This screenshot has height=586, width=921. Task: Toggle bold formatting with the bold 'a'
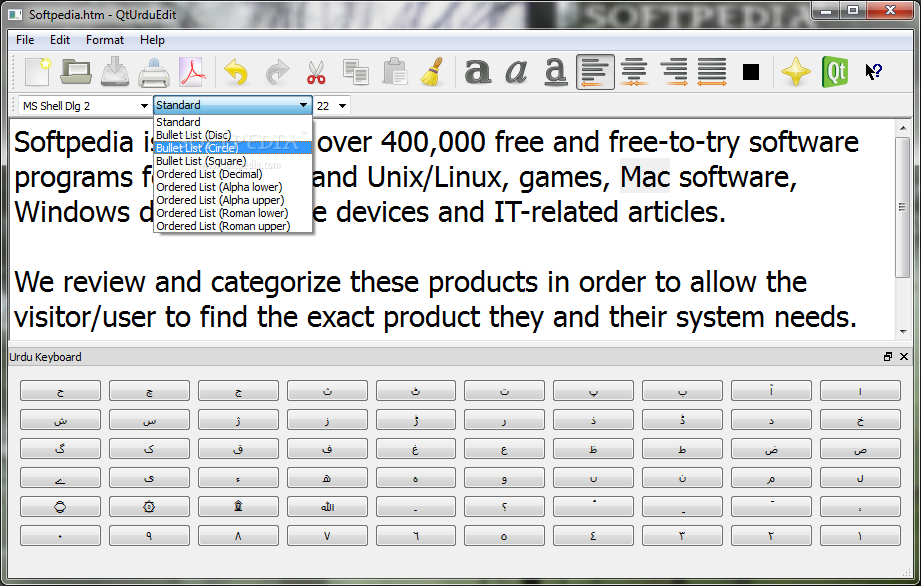(x=478, y=72)
